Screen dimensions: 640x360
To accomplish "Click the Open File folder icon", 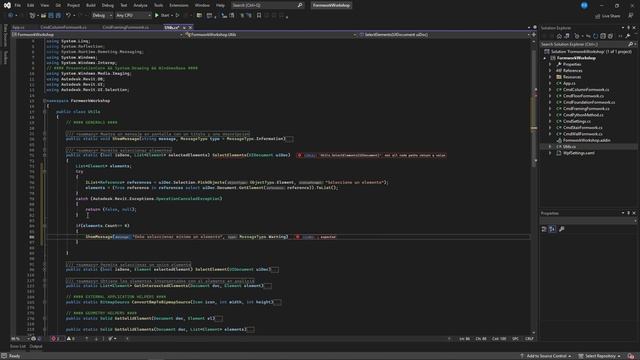I will tap(43, 16).
